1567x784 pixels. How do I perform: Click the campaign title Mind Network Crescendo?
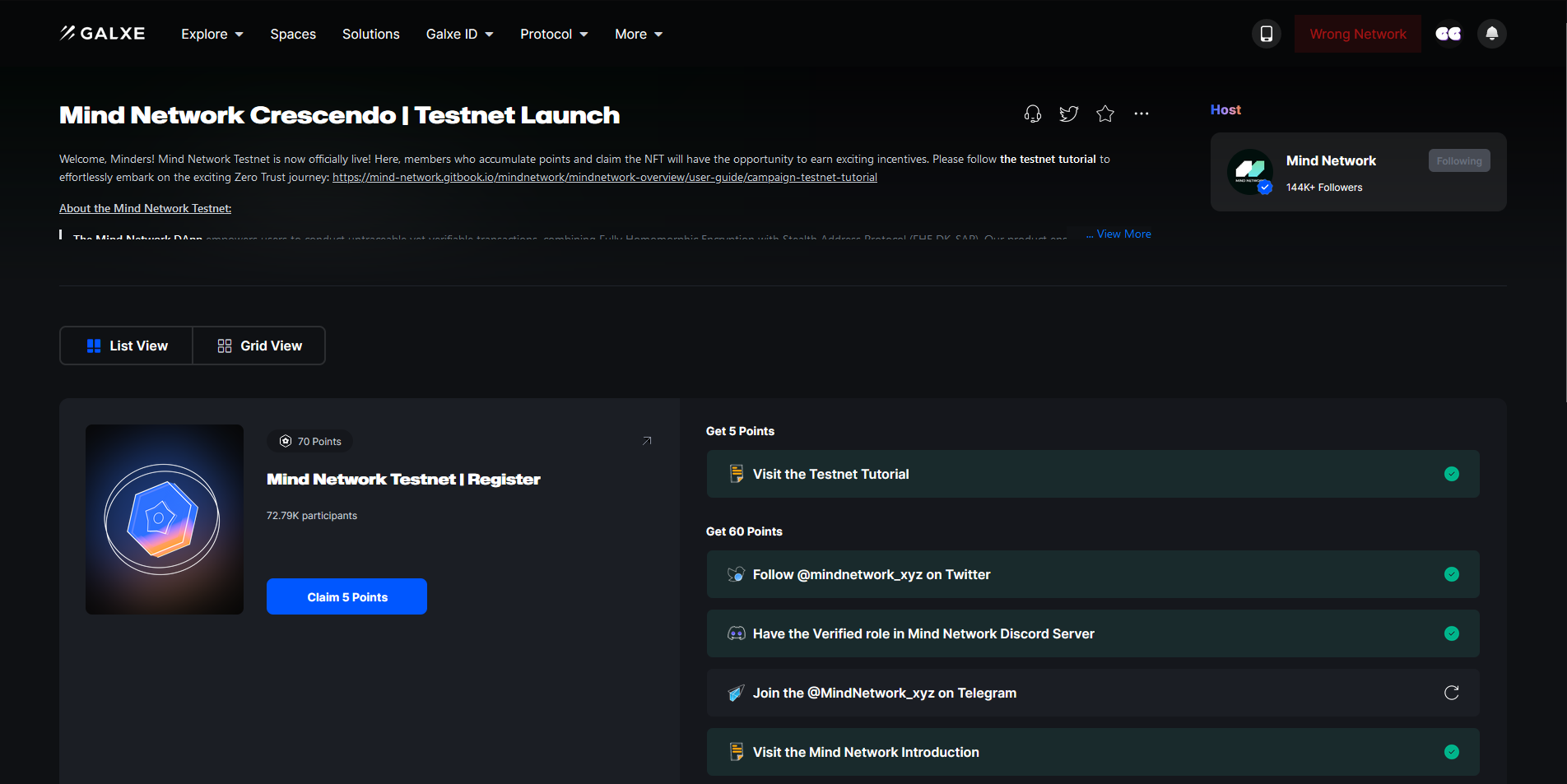click(x=339, y=115)
